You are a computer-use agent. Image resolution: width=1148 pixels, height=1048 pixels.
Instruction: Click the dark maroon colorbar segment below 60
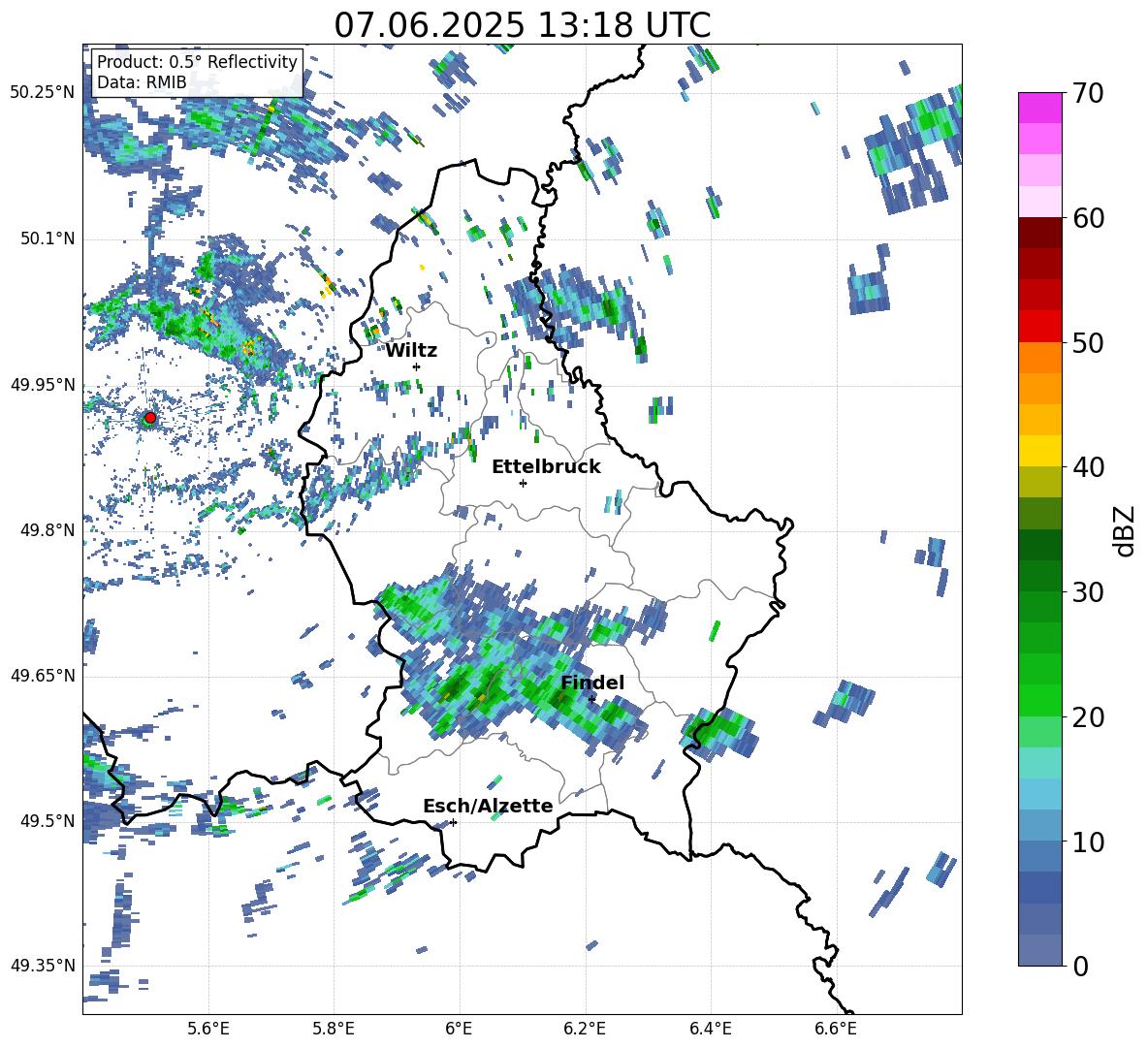(1039, 233)
